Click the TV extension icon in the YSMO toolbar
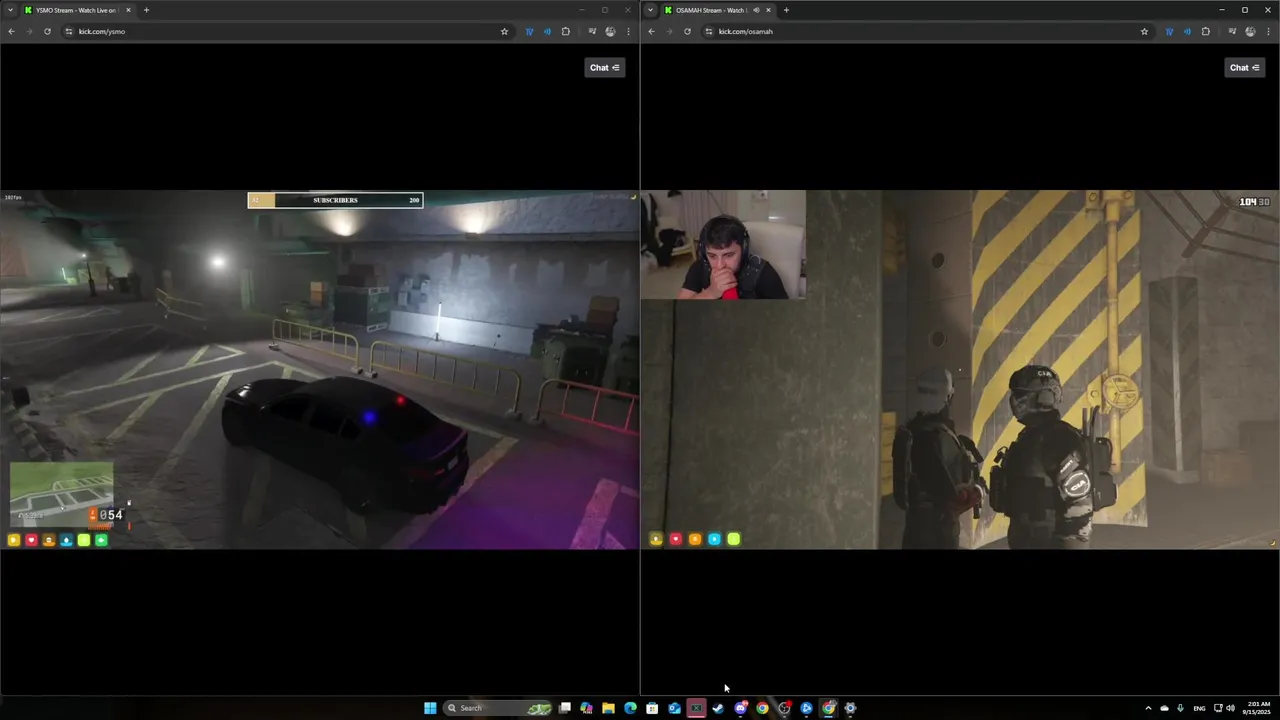The height and width of the screenshot is (720, 1280). pyautogui.click(x=529, y=31)
